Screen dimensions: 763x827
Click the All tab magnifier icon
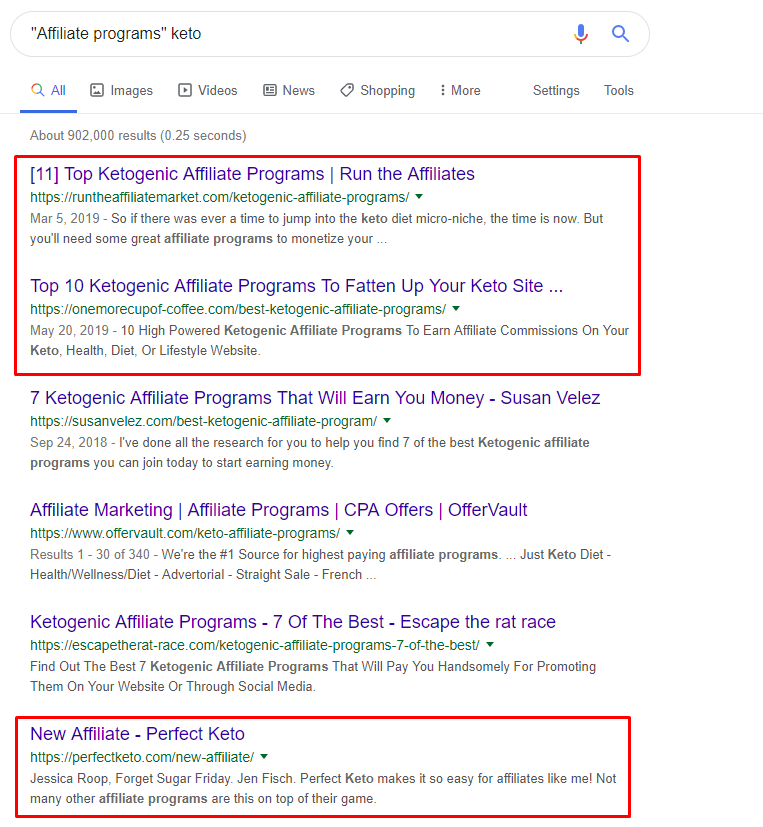pyautogui.click(x=37, y=90)
